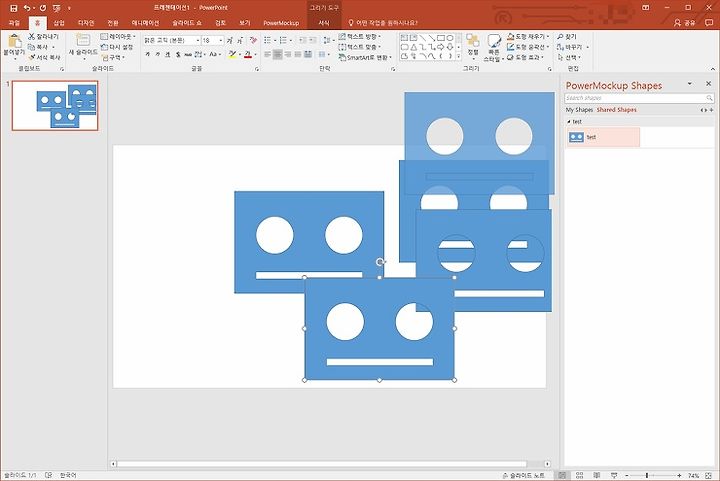Click the yellow text highlight color button
The width and height of the screenshot is (720, 481).
tap(232, 54)
